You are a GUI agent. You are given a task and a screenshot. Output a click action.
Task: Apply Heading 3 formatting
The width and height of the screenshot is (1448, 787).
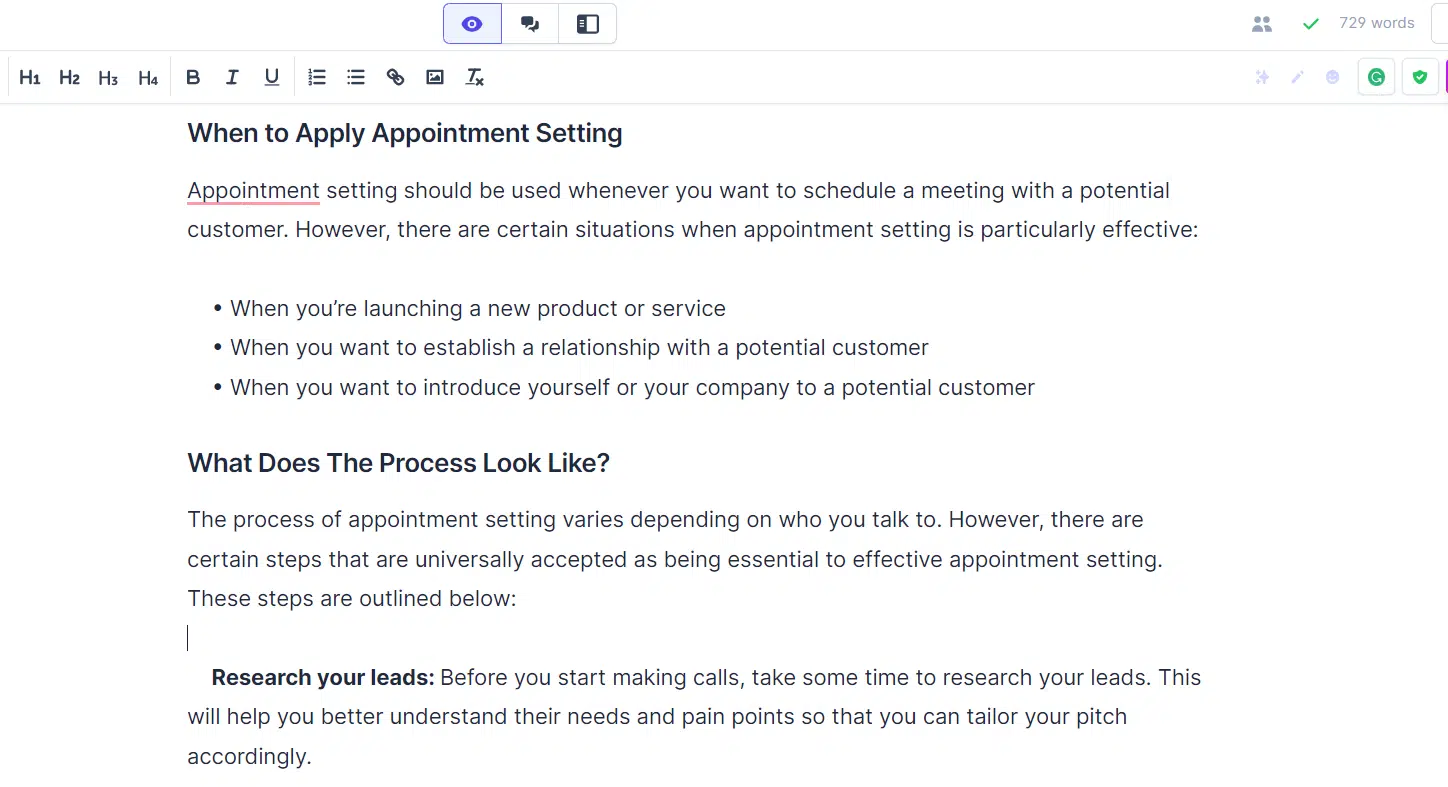pos(108,77)
